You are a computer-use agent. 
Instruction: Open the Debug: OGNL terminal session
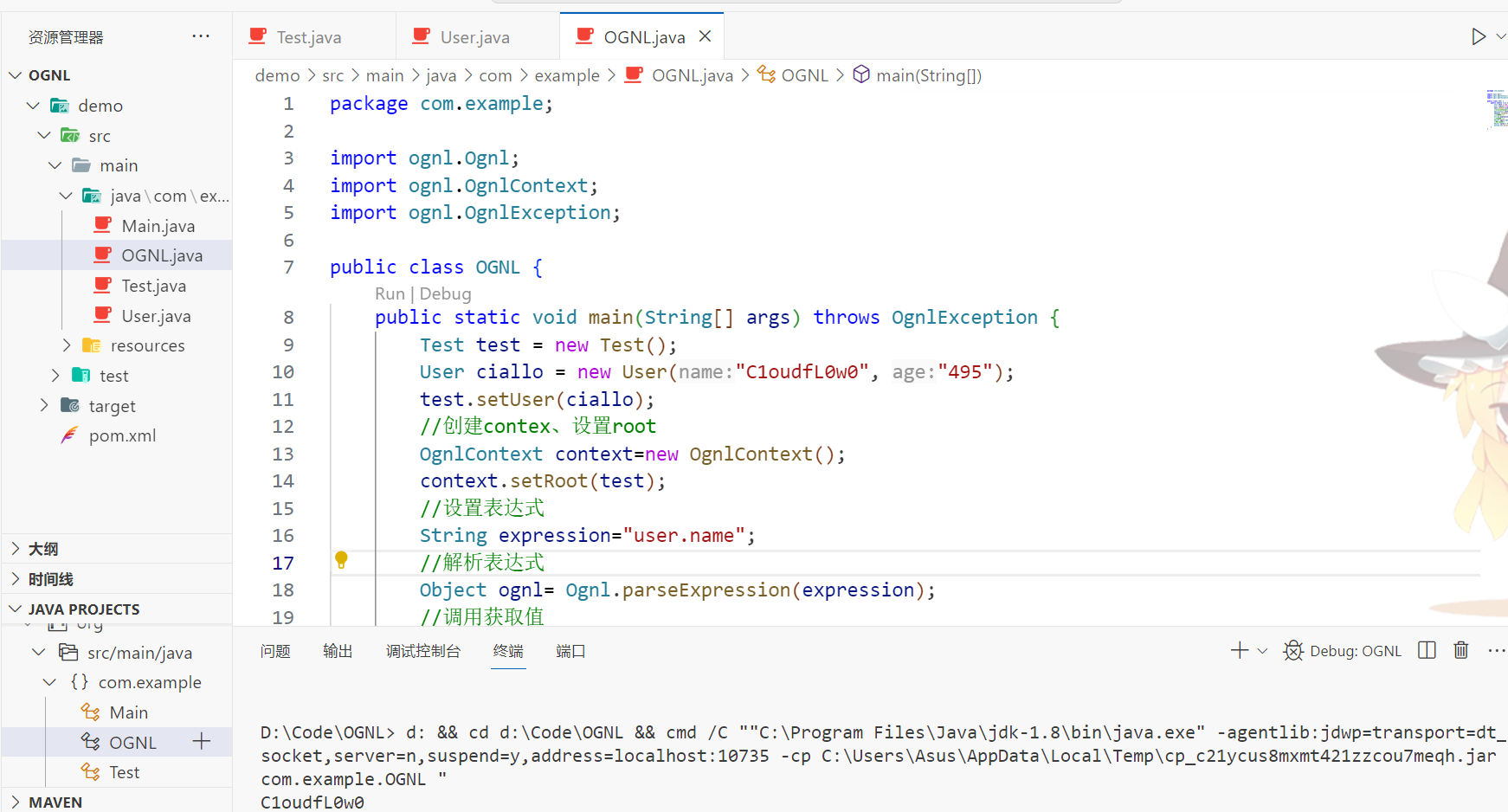(x=1343, y=651)
